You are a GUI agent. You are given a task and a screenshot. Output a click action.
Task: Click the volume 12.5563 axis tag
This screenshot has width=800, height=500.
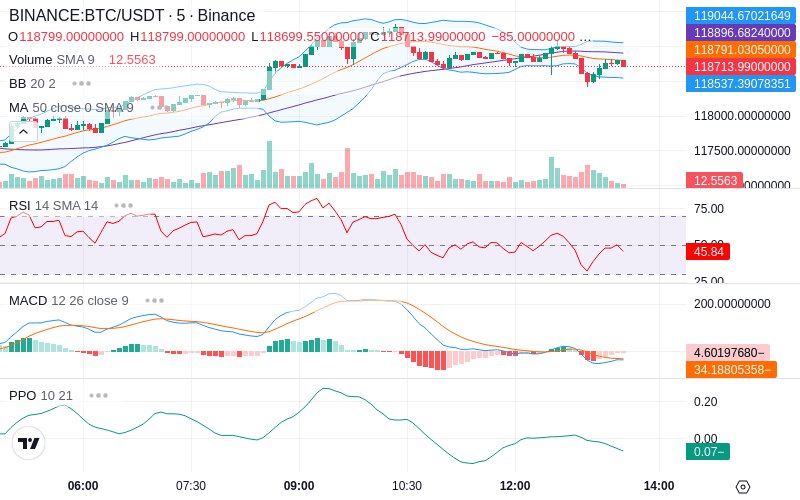pyautogui.click(x=715, y=180)
